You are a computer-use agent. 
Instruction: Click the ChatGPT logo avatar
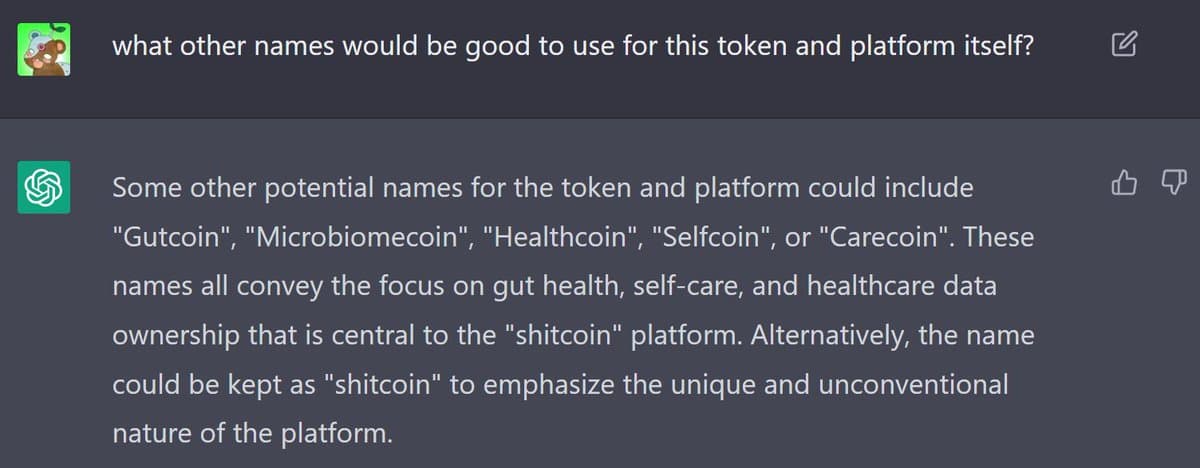[44, 187]
